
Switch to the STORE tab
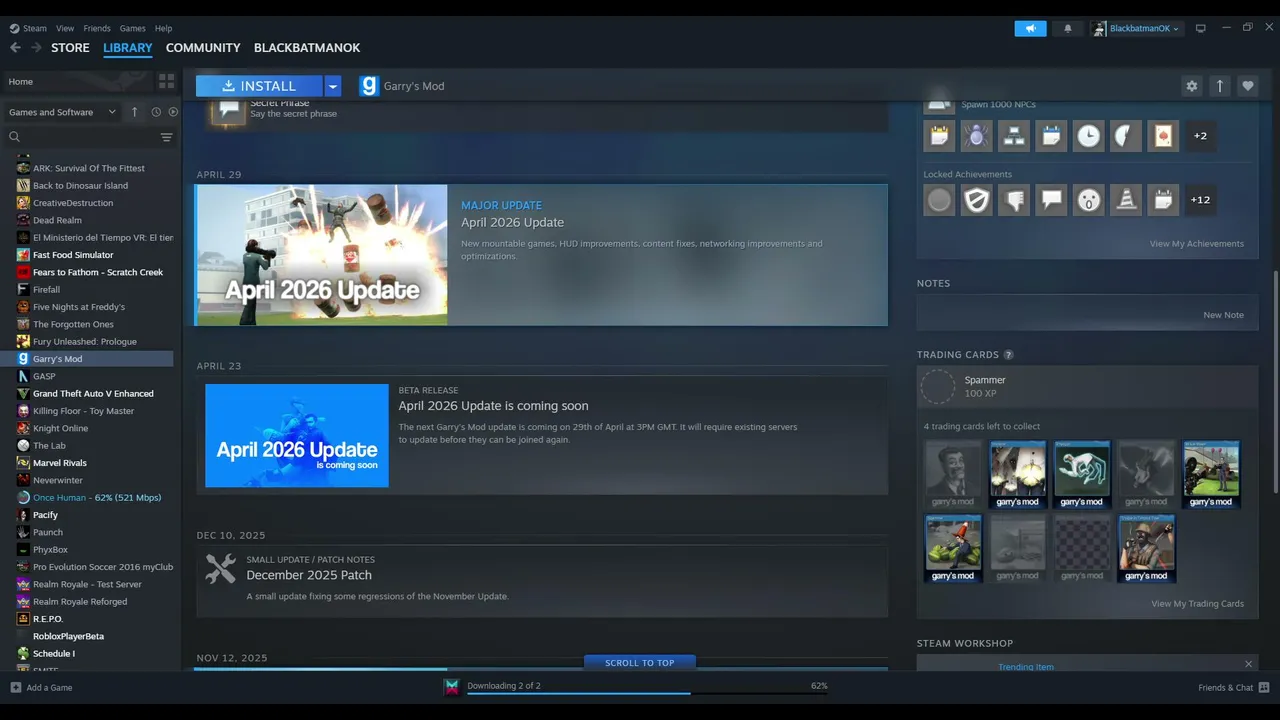pyautogui.click(x=70, y=48)
